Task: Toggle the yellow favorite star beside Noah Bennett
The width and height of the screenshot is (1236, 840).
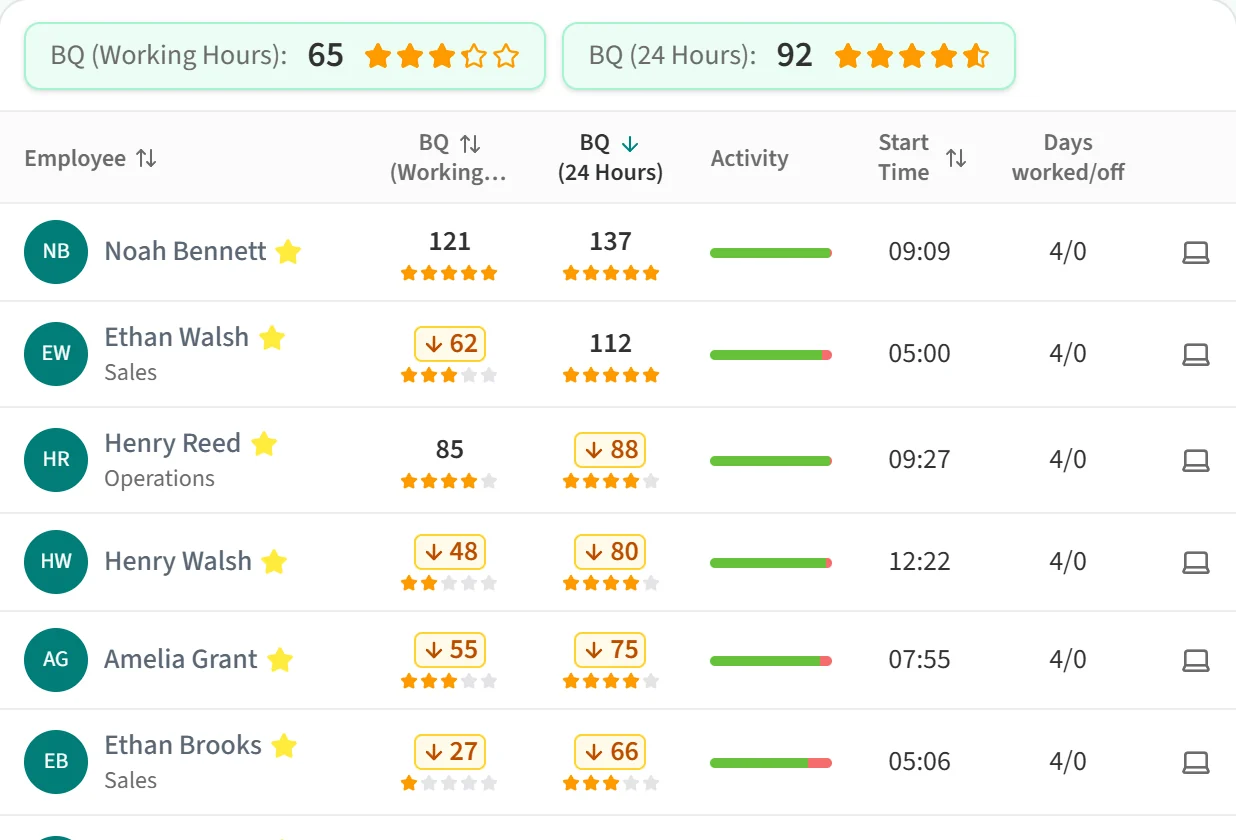Action: point(288,252)
